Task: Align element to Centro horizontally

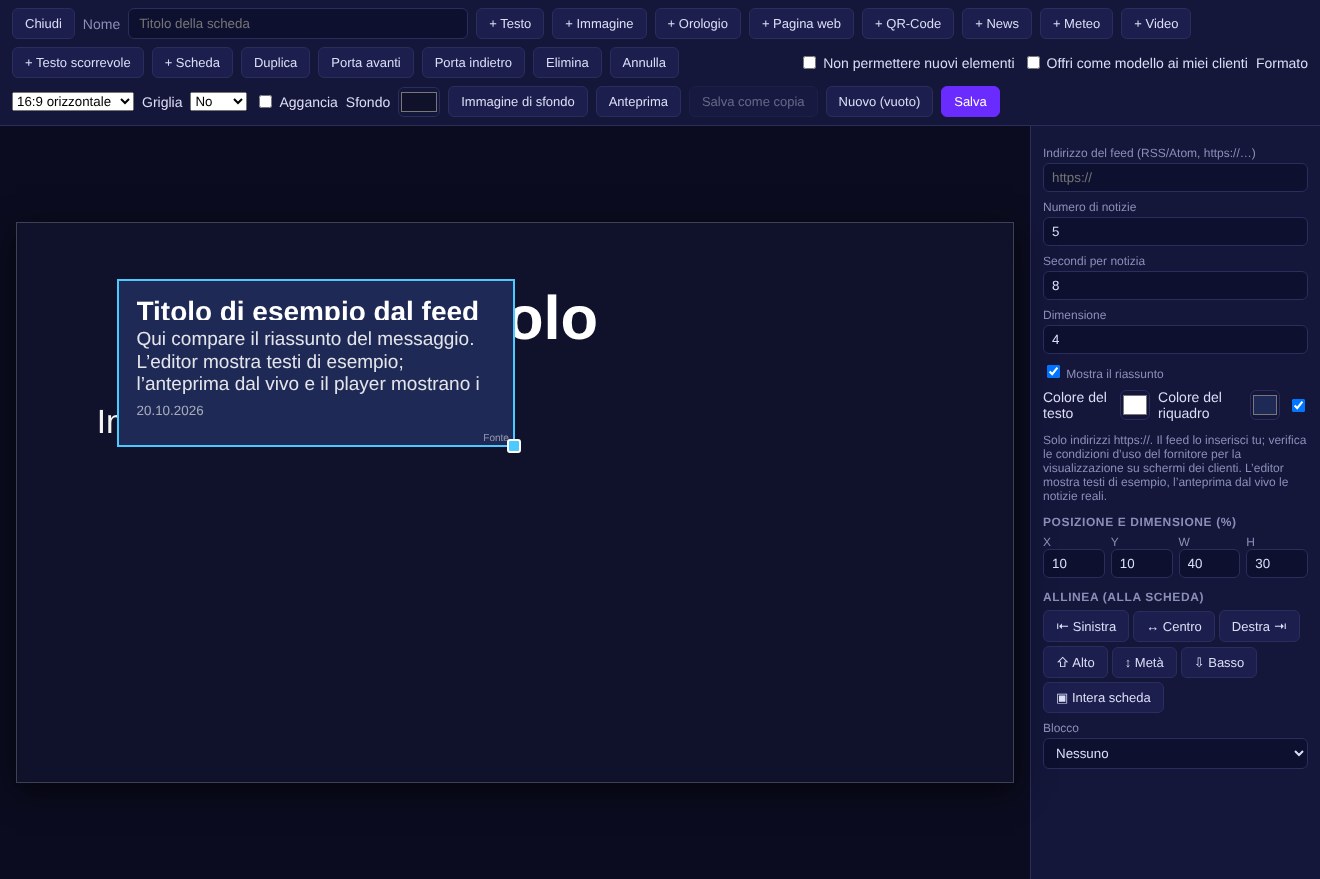Action: pos(1174,626)
